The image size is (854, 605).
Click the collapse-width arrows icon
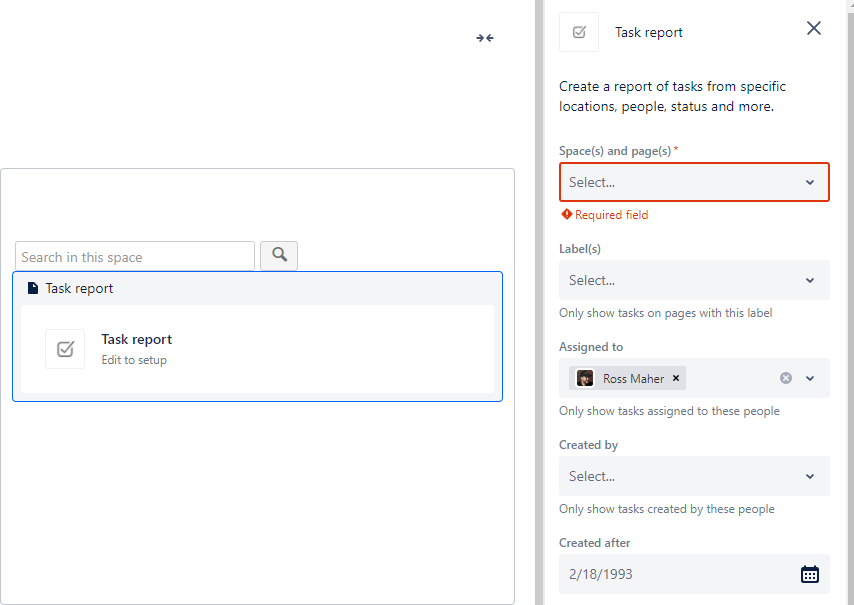[485, 38]
